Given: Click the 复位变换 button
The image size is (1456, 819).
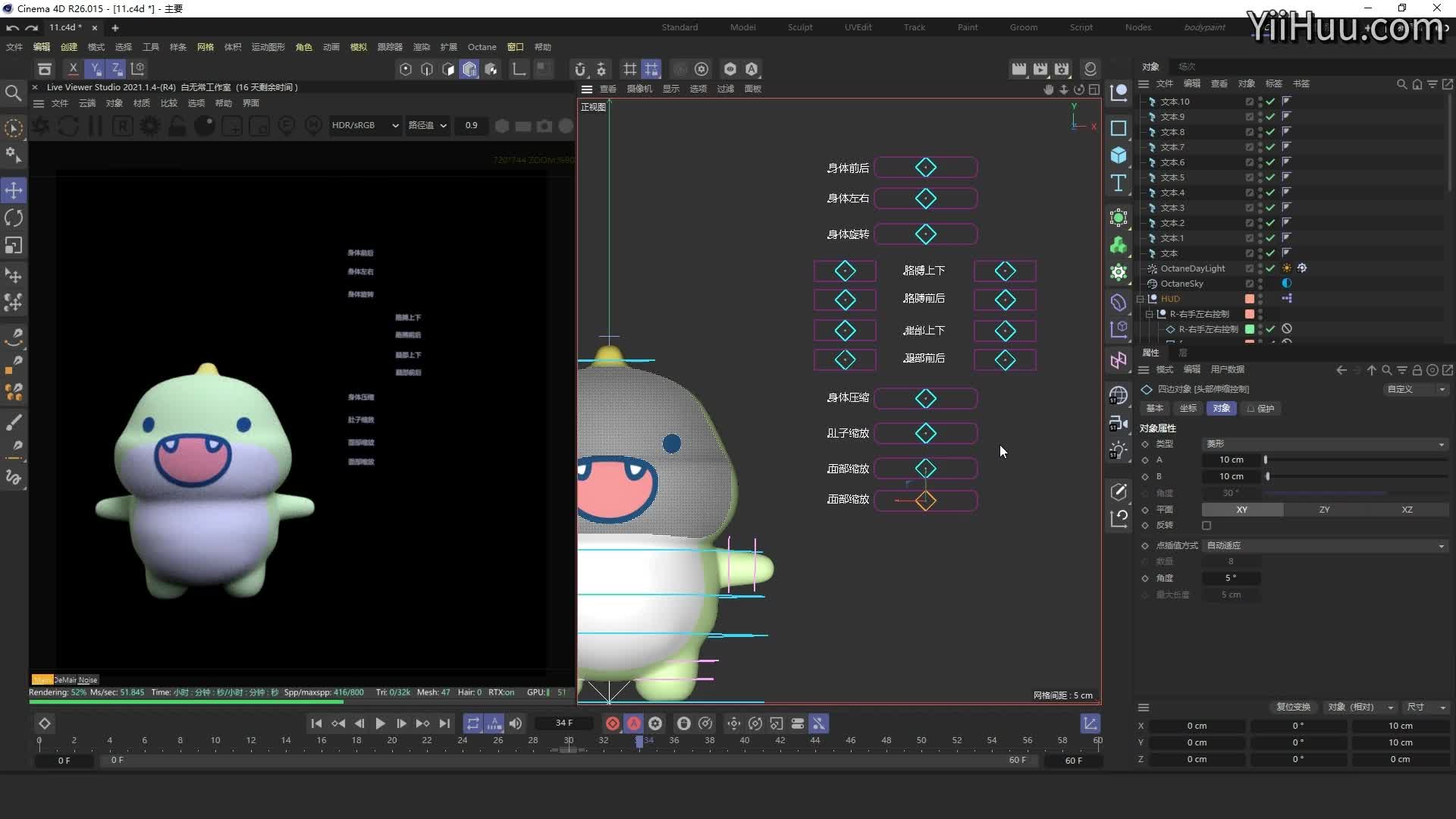Looking at the screenshot, I should tap(1293, 707).
